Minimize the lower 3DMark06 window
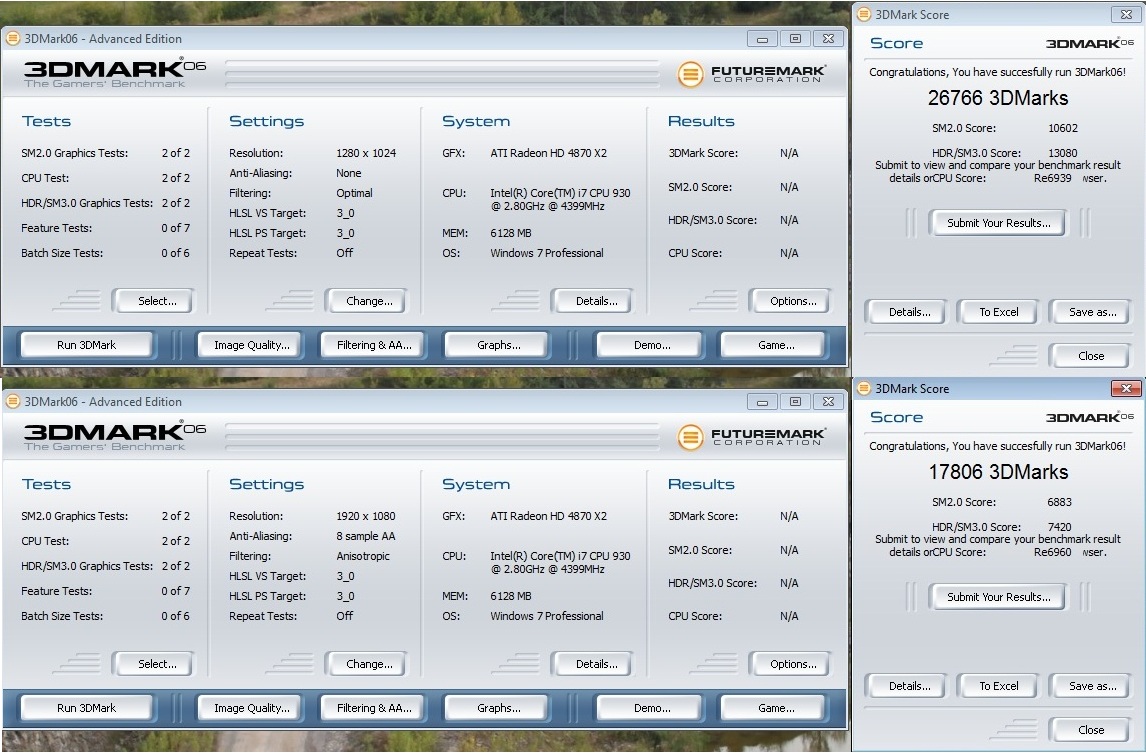This screenshot has height=753, width=1146. (x=762, y=401)
